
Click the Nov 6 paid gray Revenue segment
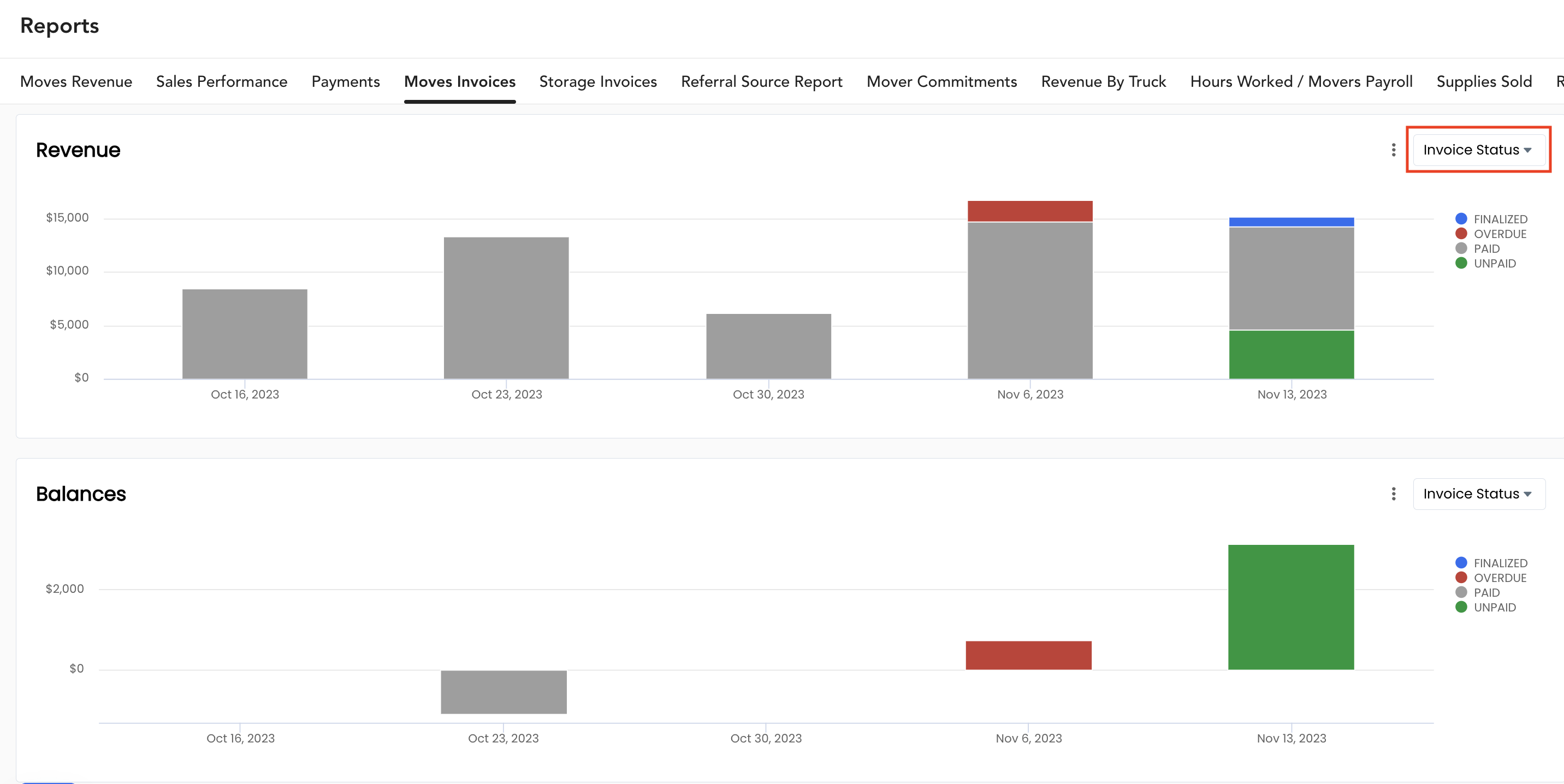tap(1030, 300)
